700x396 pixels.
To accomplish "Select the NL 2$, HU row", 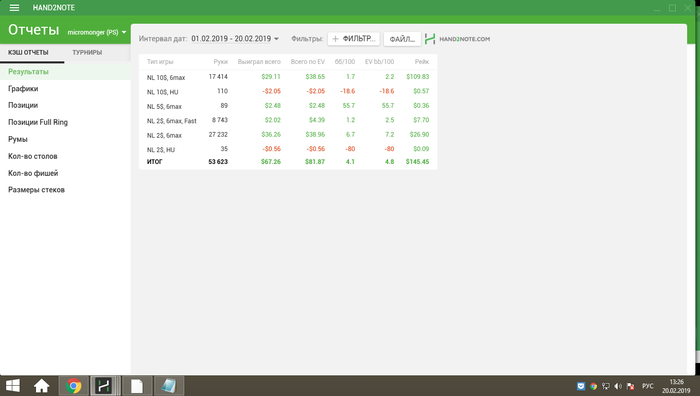I will point(288,149).
